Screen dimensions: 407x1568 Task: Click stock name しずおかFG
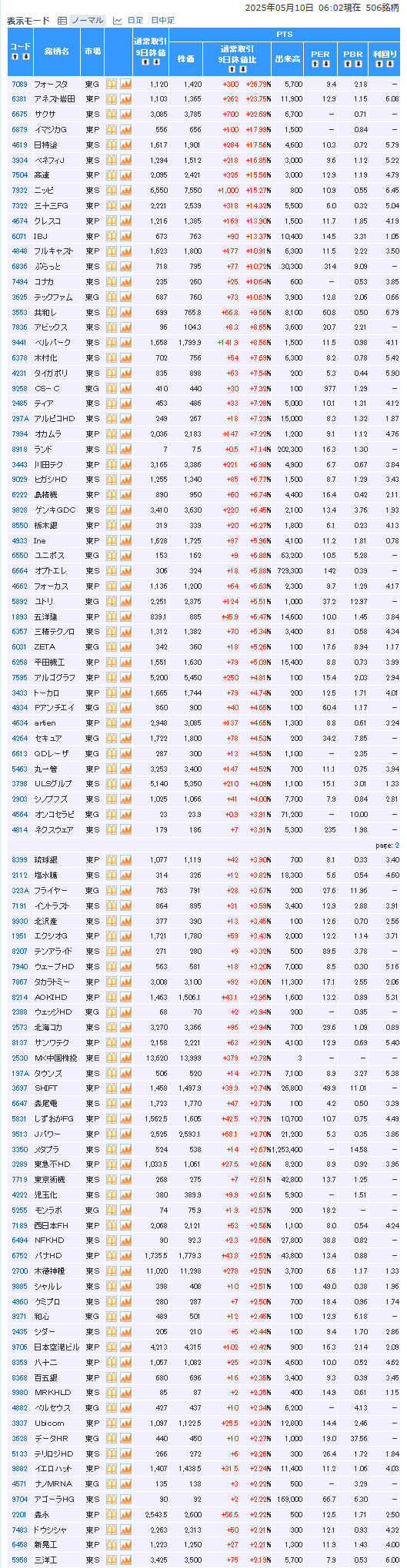(53, 1118)
